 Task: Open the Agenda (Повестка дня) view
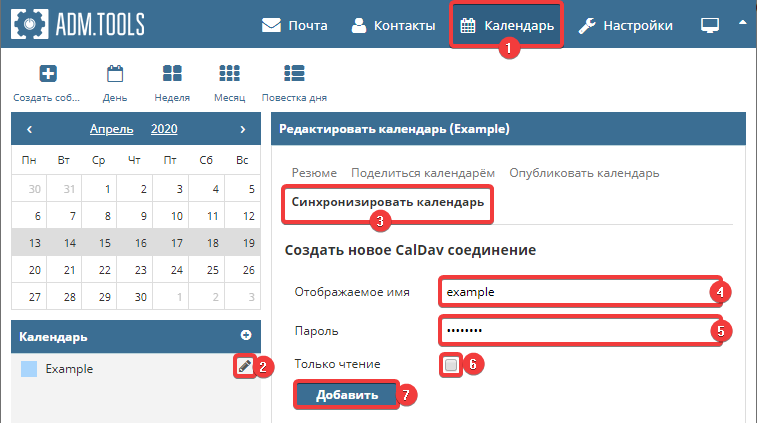(x=293, y=74)
